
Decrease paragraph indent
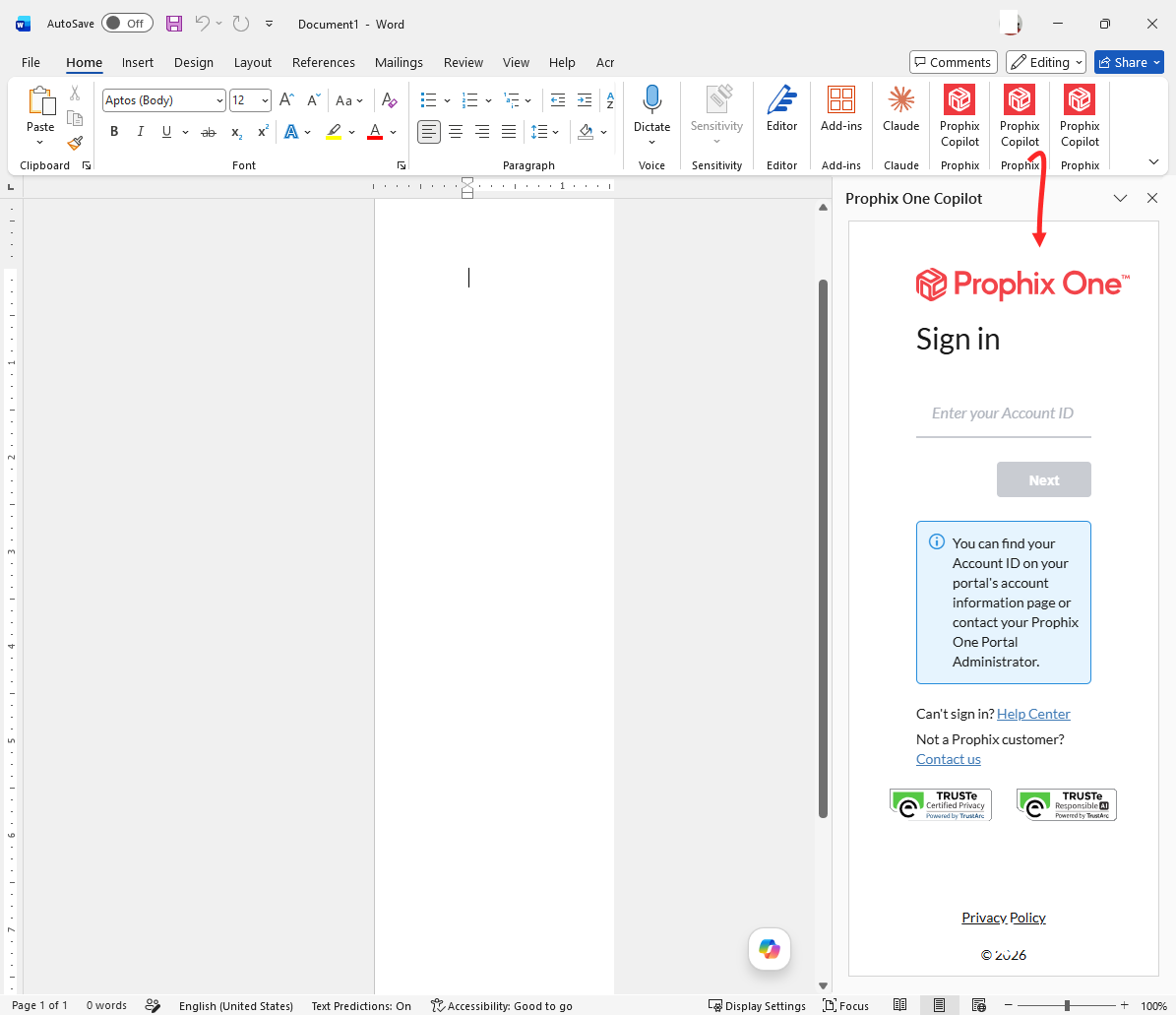click(558, 99)
